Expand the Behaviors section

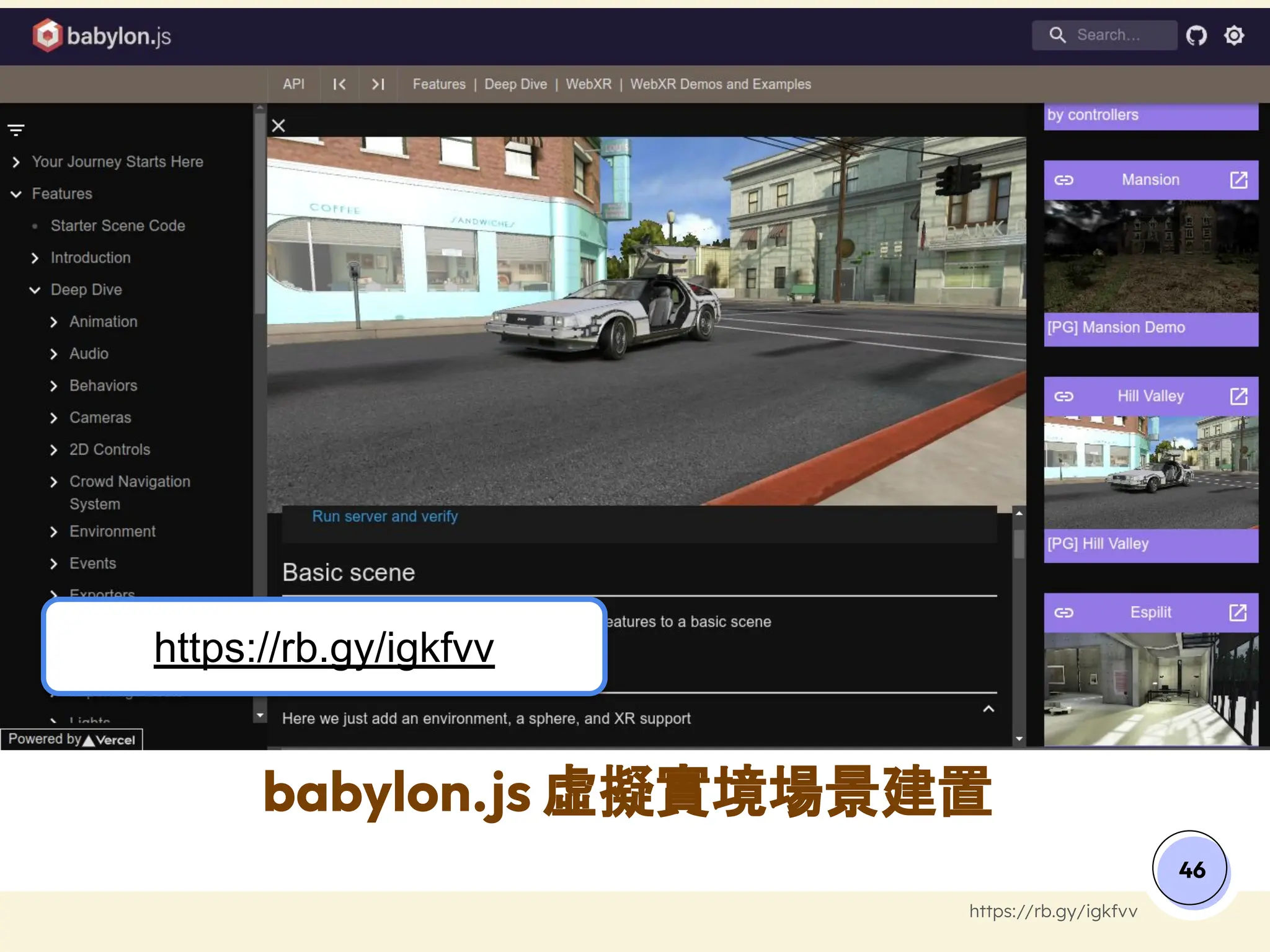click(x=53, y=386)
